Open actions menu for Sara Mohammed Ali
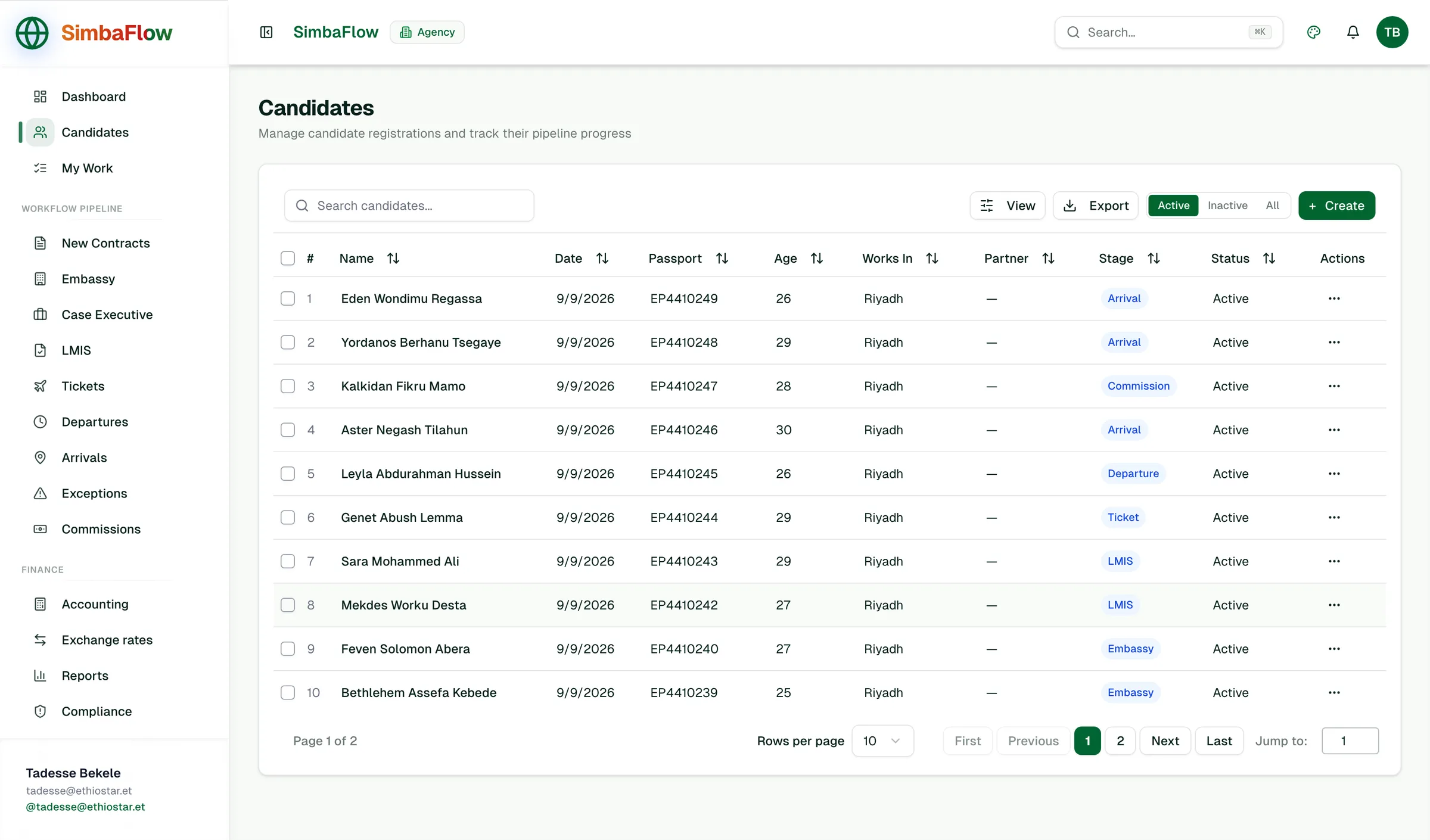The image size is (1430, 840). (x=1334, y=561)
